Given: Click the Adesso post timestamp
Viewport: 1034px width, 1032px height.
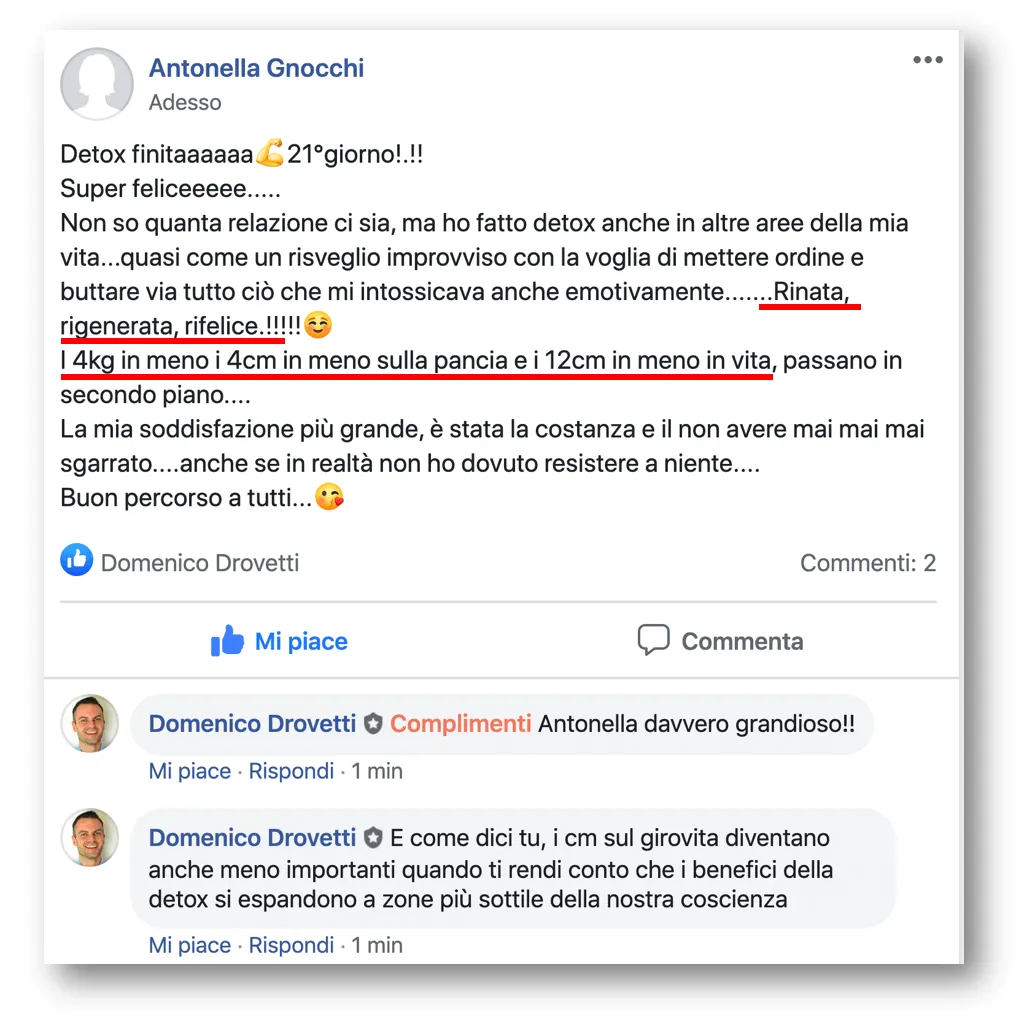Looking at the screenshot, I should coord(185,102).
